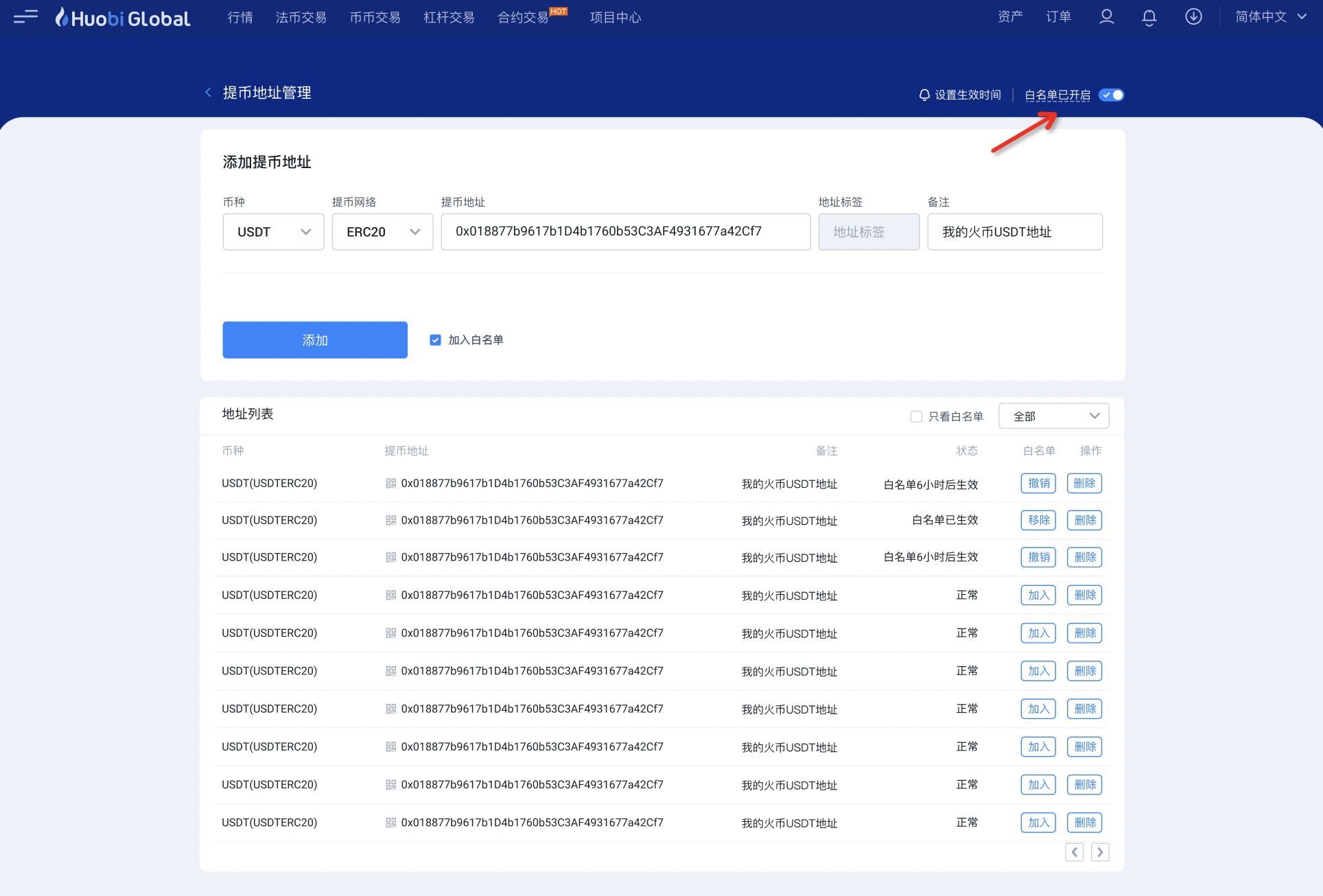Screen dimensions: 1323x896
Task: Open the 资产 menu
Action: [x=1010, y=17]
